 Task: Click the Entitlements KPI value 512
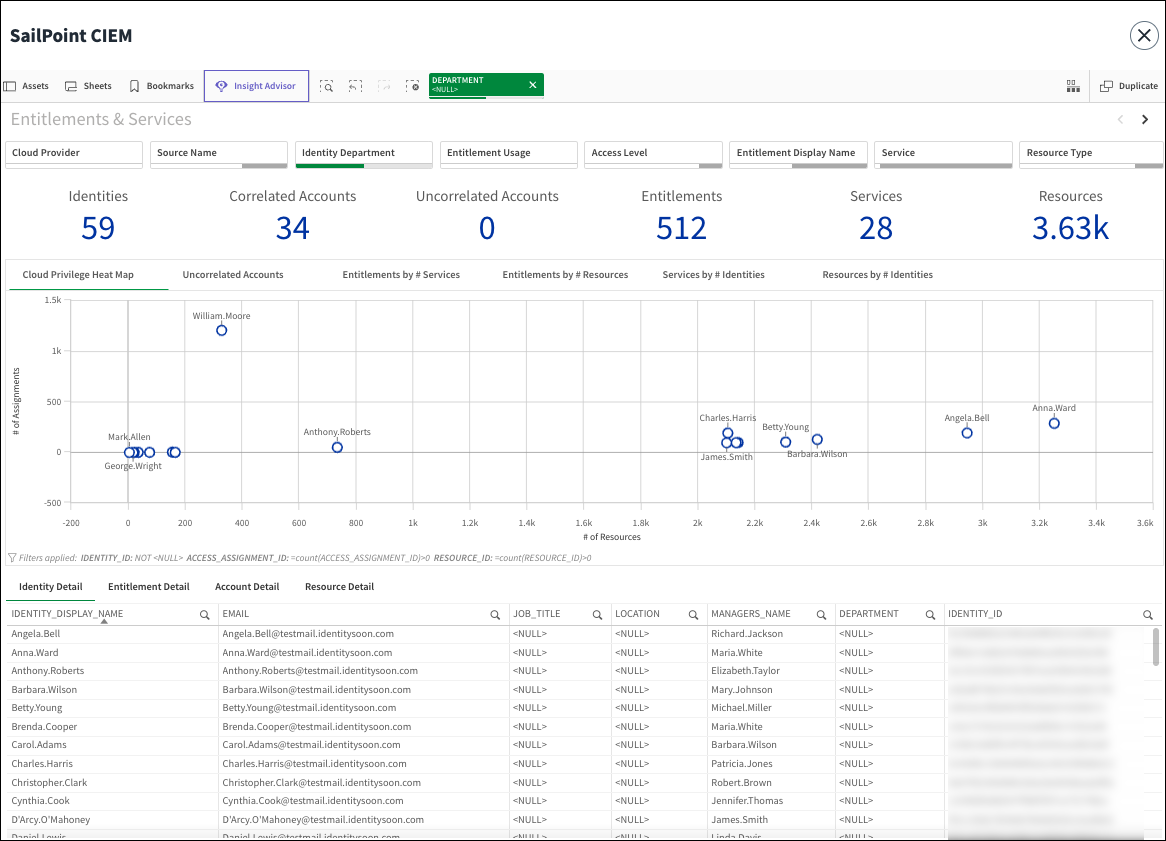tap(681, 228)
